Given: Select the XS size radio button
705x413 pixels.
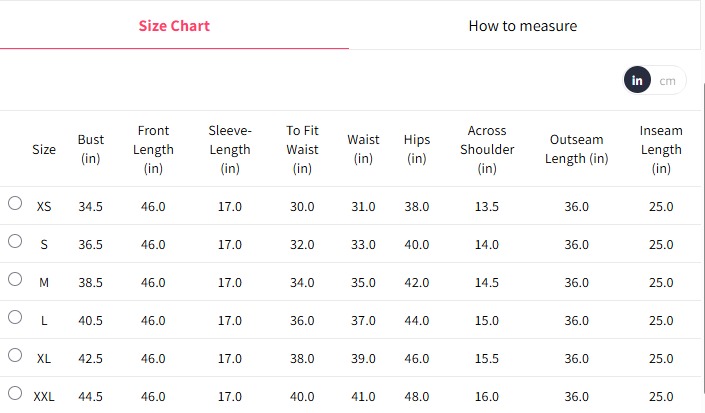Looking at the screenshot, I should [15, 203].
